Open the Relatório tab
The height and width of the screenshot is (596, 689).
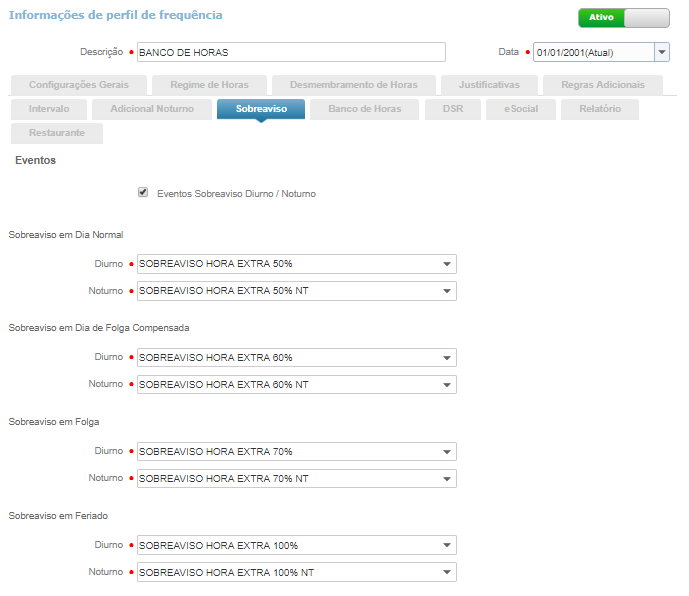click(600, 108)
